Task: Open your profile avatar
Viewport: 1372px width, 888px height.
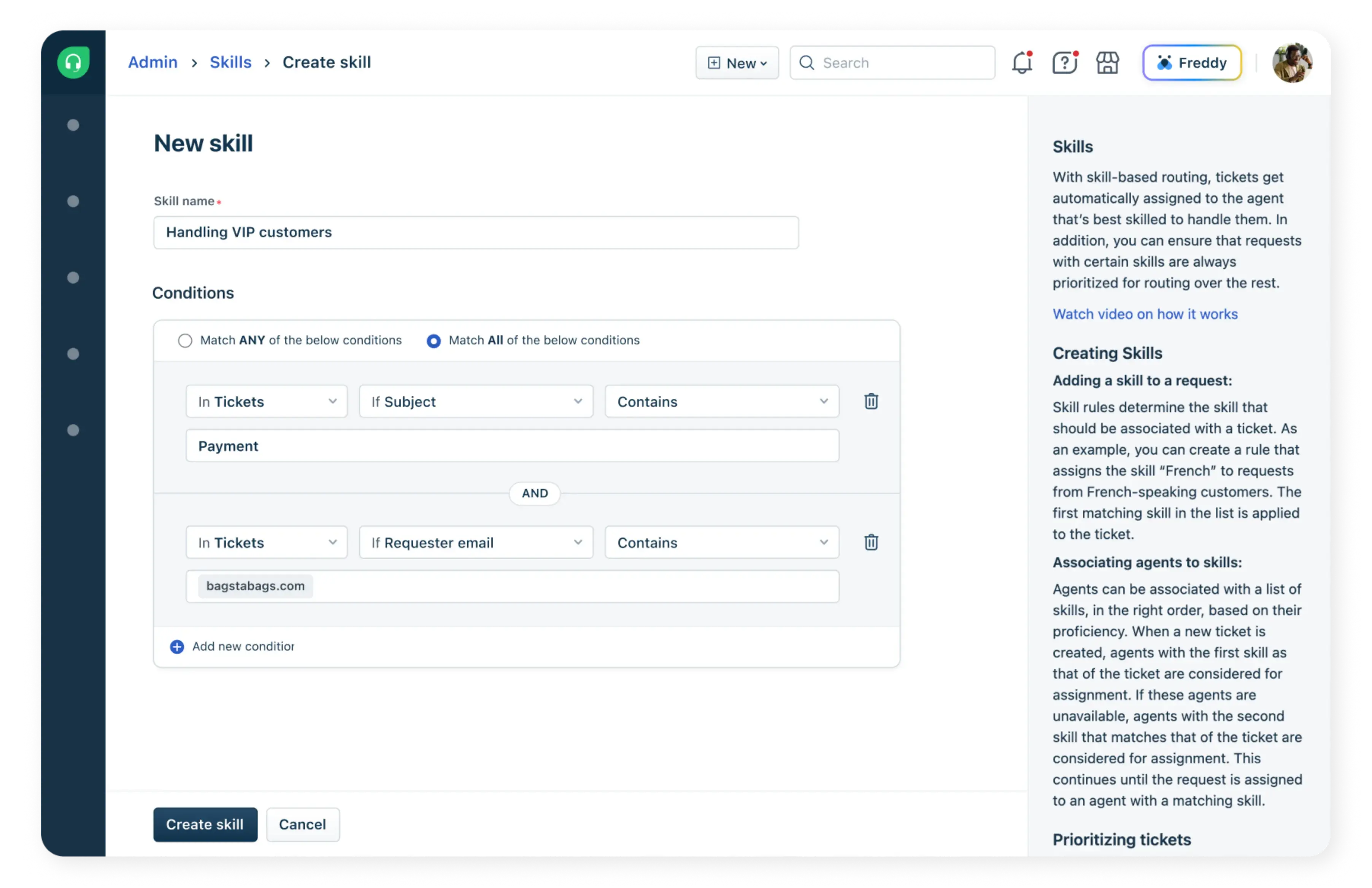Action: click(1292, 62)
